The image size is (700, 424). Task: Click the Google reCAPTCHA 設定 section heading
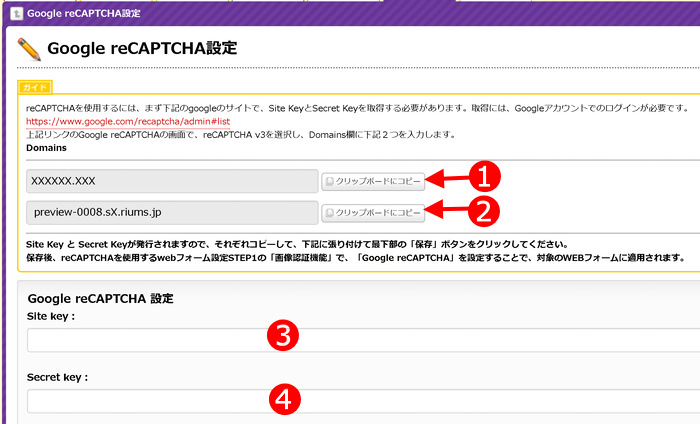(100, 299)
